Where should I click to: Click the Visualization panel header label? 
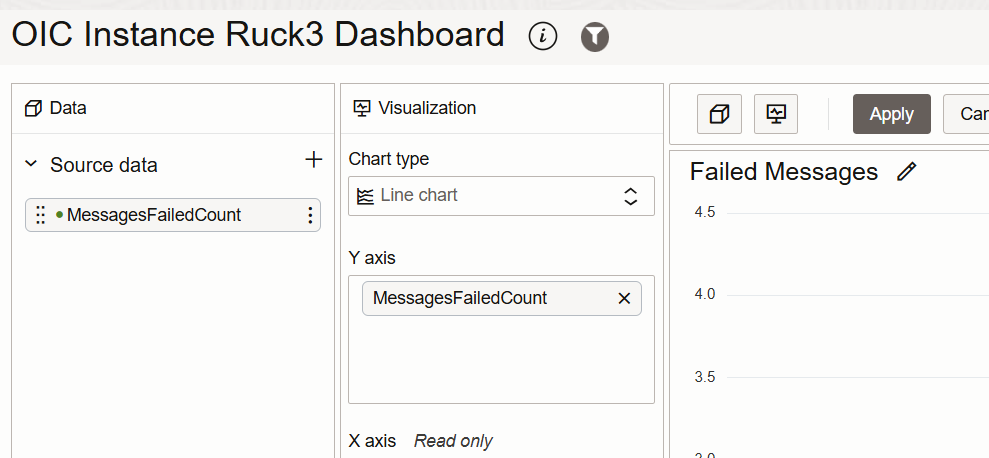pos(427,108)
